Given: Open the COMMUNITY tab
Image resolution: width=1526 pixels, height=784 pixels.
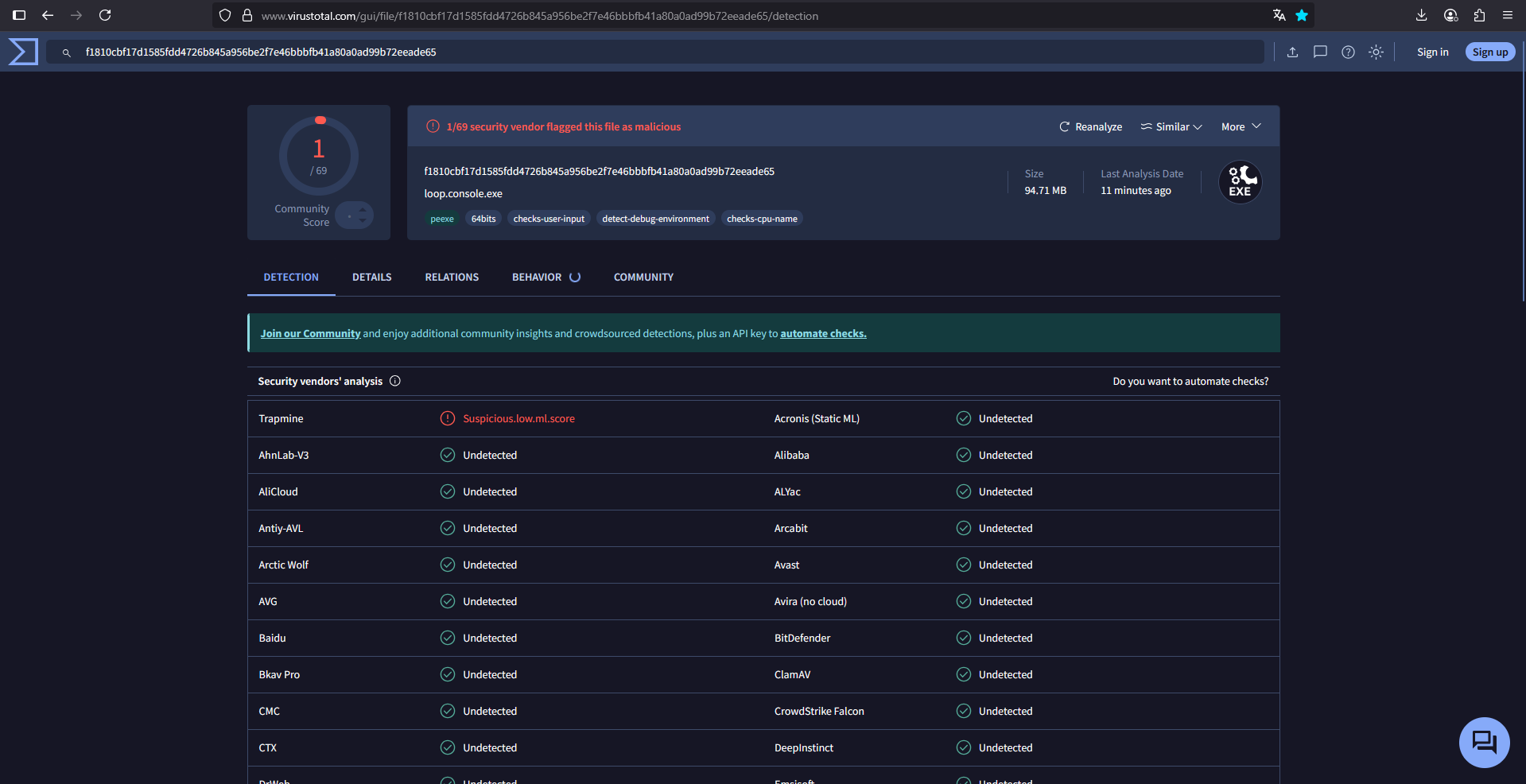Looking at the screenshot, I should coord(643,277).
